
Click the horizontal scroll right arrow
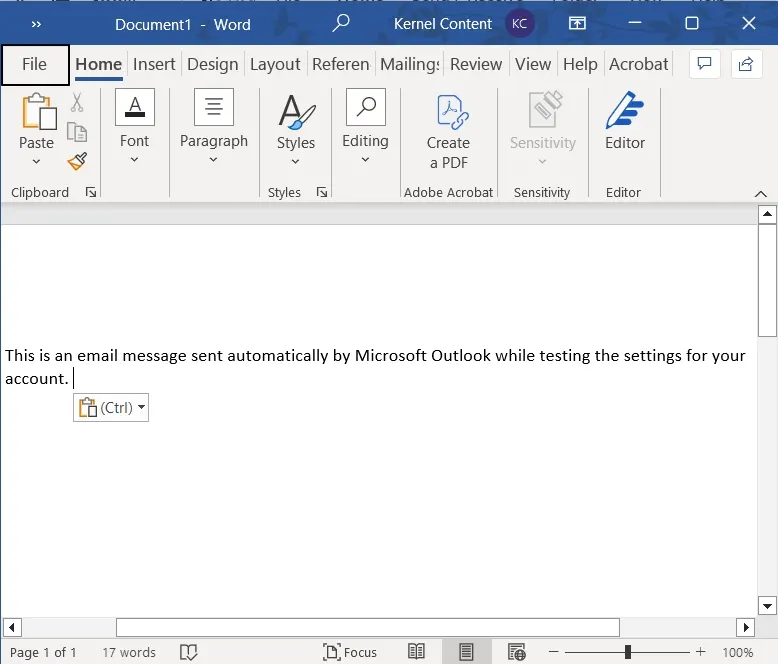coord(746,627)
